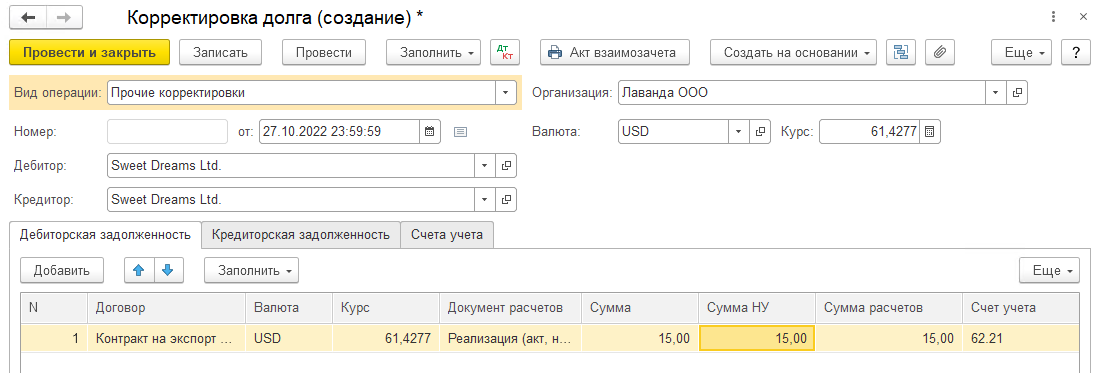Open the top Заполнить dropdown button
This screenshot has height=373, width=1096.
pyautogui.click(x=433, y=52)
